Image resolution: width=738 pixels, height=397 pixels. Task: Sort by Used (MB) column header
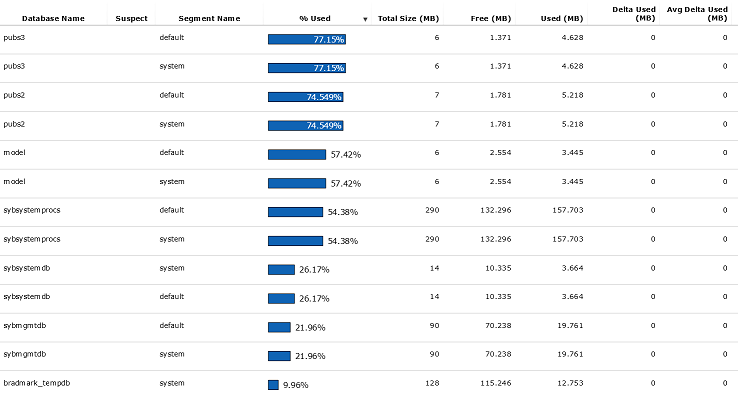click(562, 18)
